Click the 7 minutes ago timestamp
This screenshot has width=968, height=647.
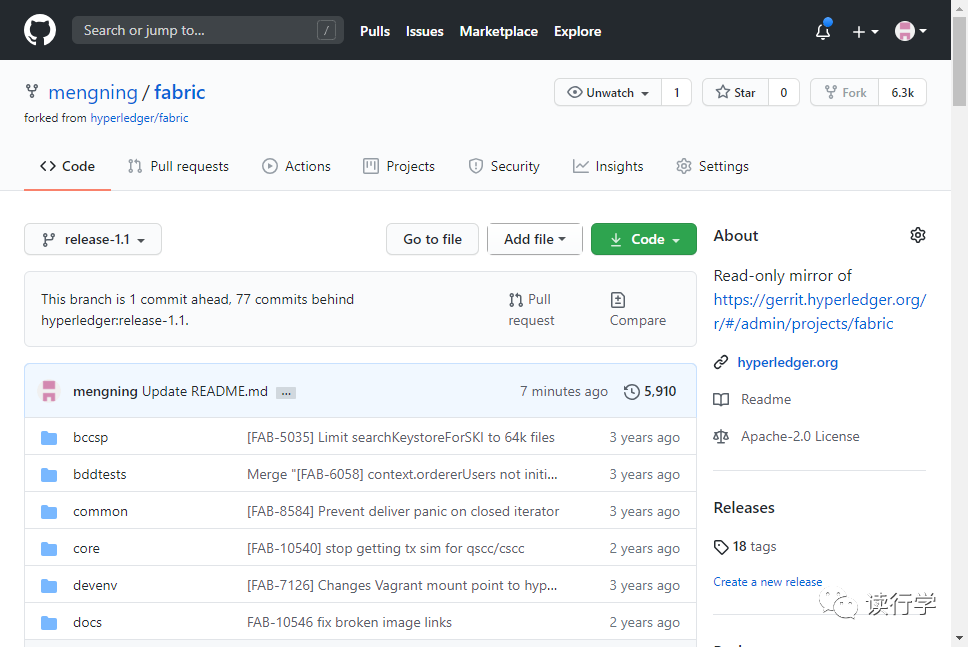click(564, 391)
